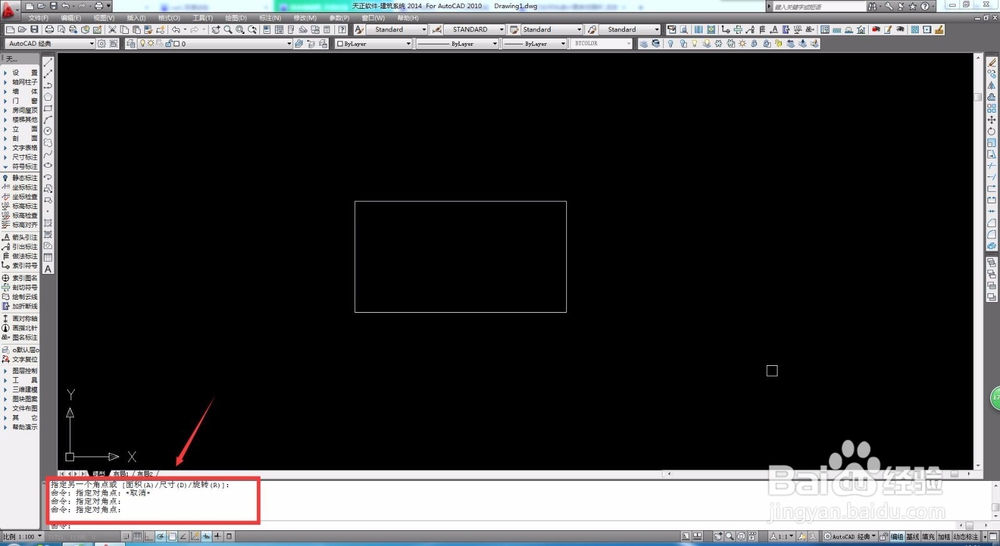Open the STANDARD dimension style dropdown
The width and height of the screenshot is (1000, 546).
pyautogui.click(x=474, y=29)
